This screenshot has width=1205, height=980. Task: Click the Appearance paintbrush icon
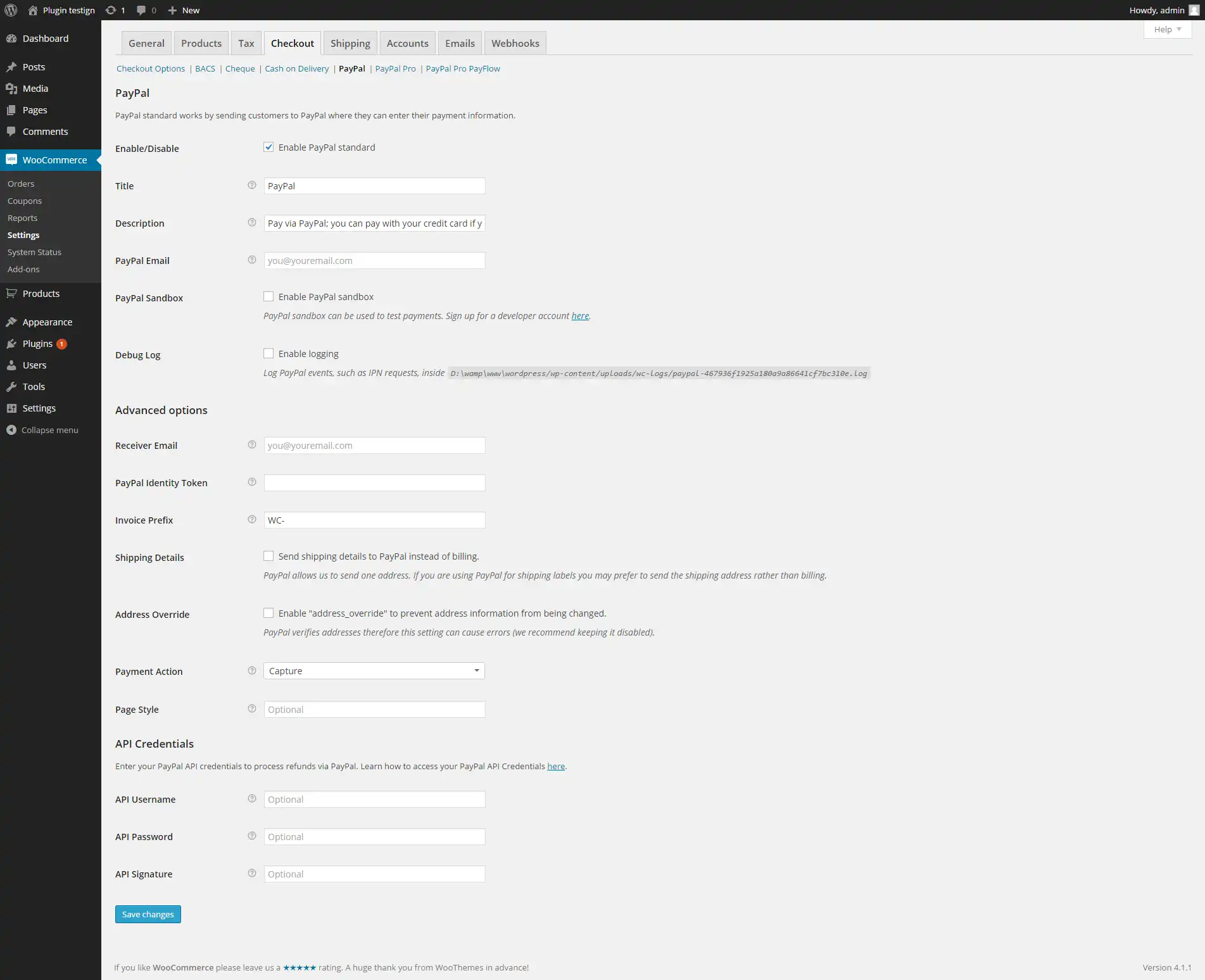tap(11, 322)
